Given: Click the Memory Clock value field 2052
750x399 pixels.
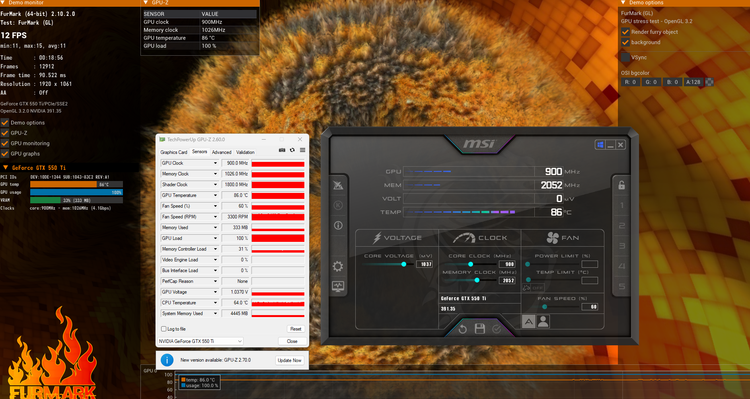Looking at the screenshot, I should pos(507,280).
